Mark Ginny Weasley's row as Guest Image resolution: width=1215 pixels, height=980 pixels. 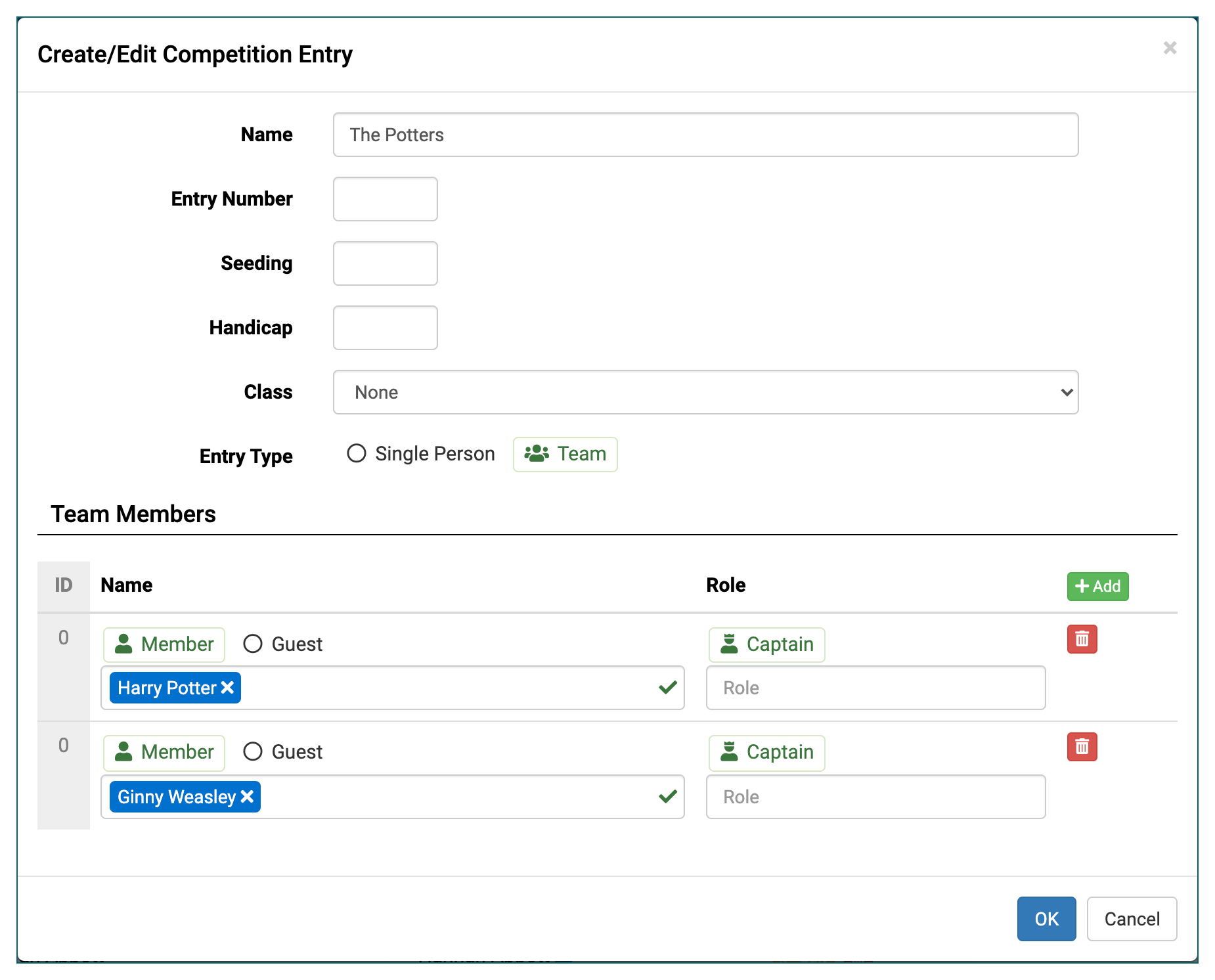tap(253, 751)
